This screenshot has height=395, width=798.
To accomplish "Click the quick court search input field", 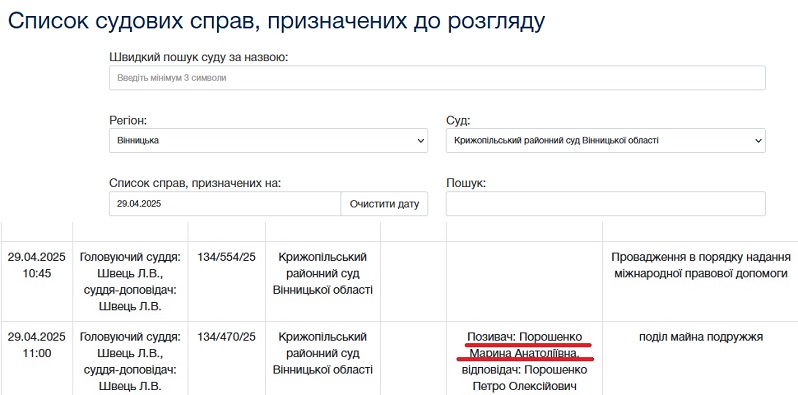I will point(437,78).
